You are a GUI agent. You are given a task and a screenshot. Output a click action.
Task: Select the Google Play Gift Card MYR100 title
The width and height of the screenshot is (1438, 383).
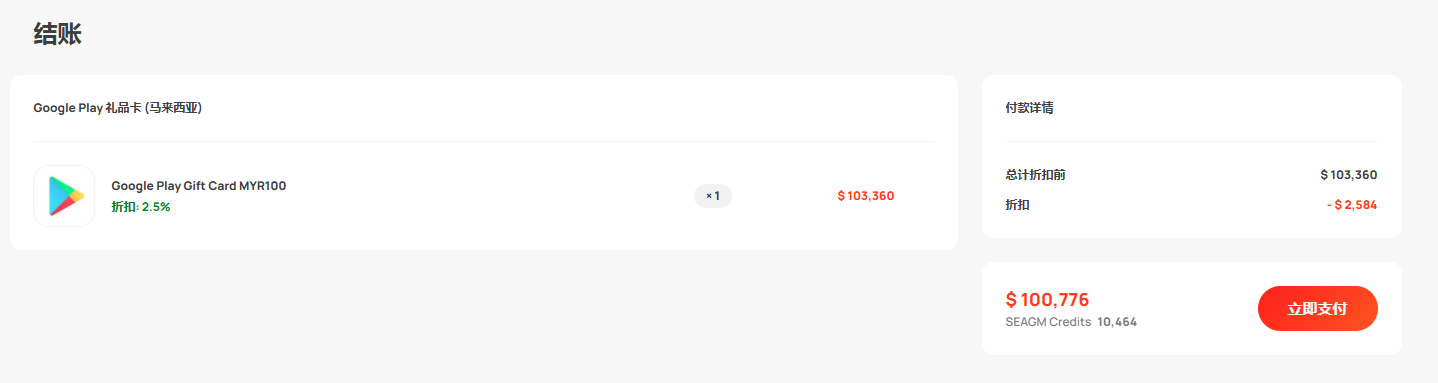(199, 186)
